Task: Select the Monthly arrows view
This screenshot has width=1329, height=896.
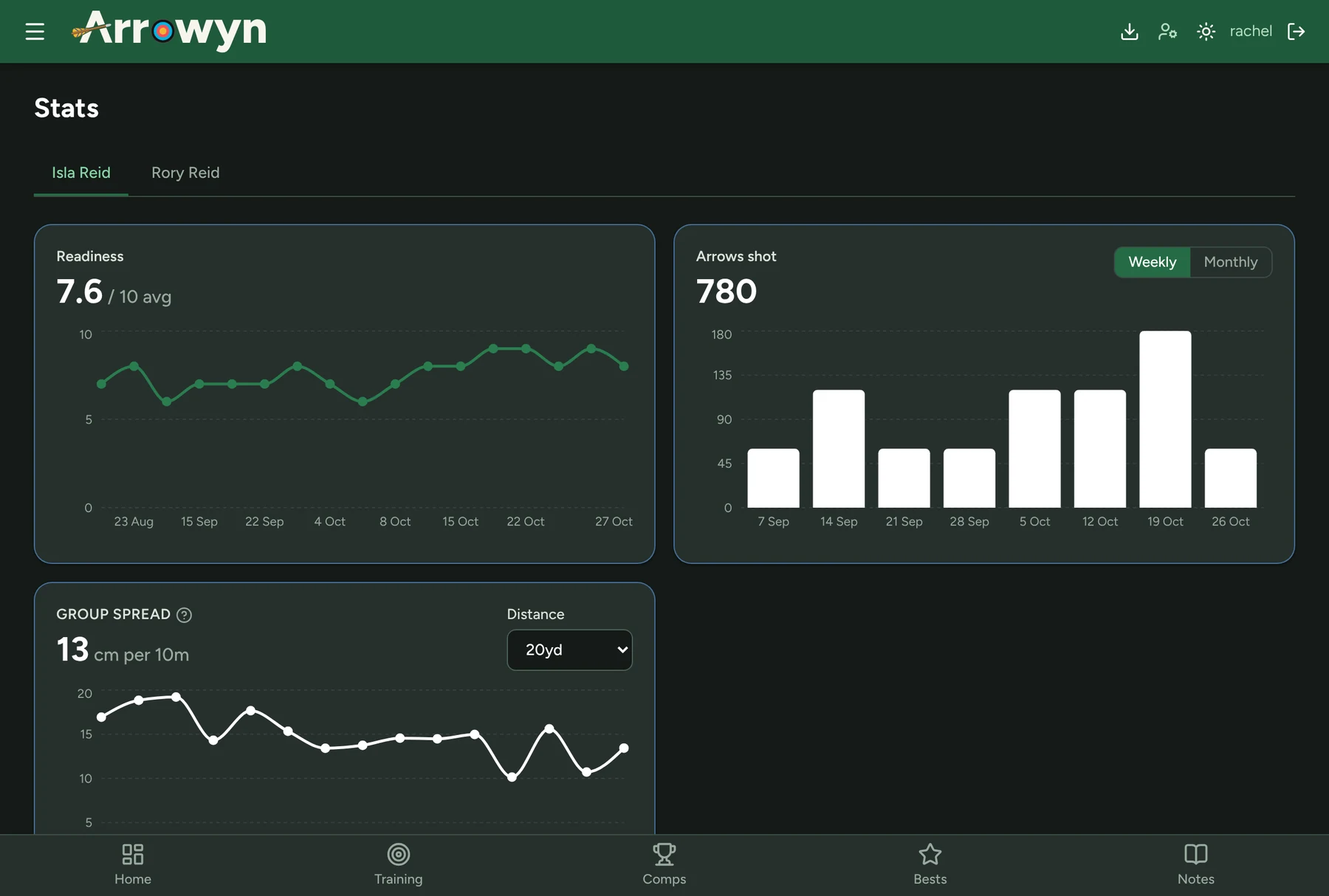Action: tap(1230, 262)
